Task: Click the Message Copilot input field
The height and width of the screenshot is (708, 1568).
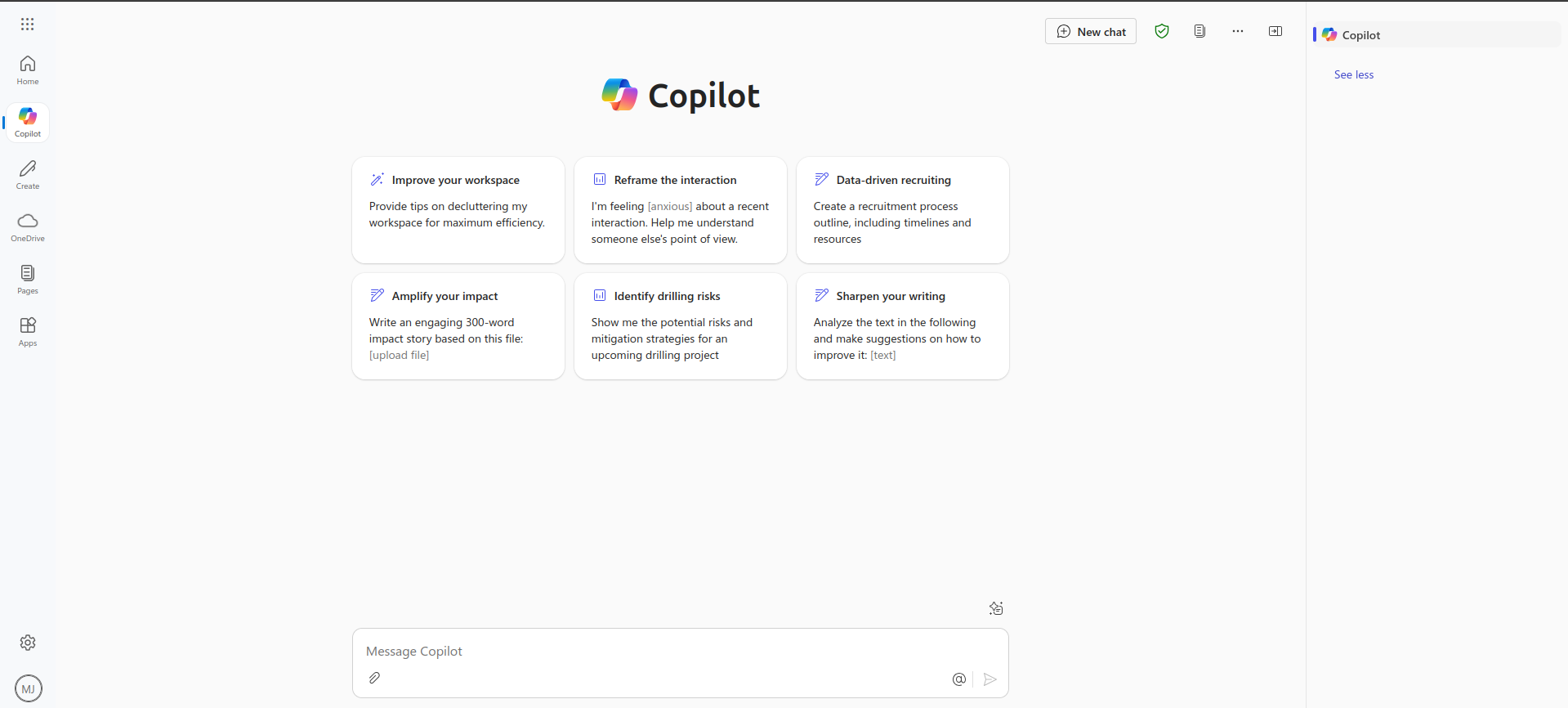Action: 654,652
